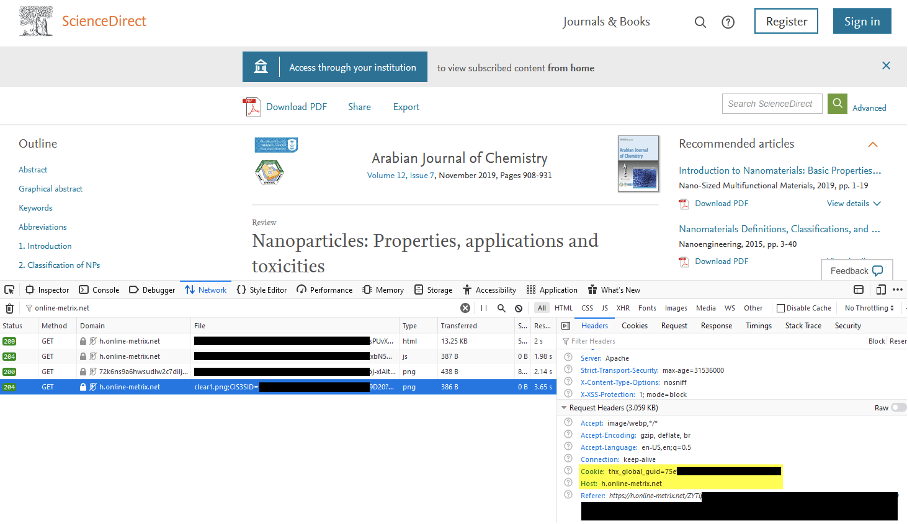
Task: Click the Performance gauge icon
Action: pos(301,290)
